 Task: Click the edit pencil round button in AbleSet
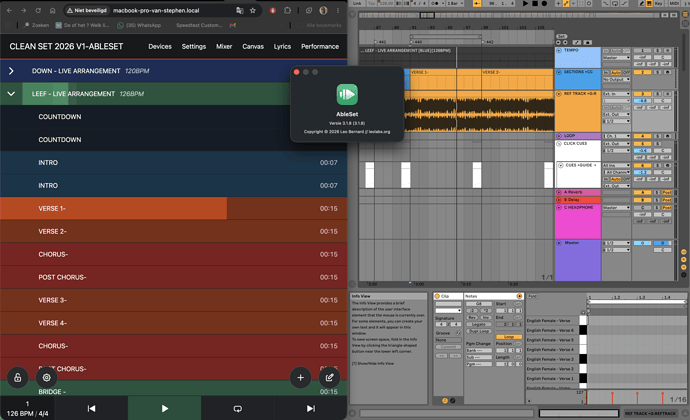329,377
